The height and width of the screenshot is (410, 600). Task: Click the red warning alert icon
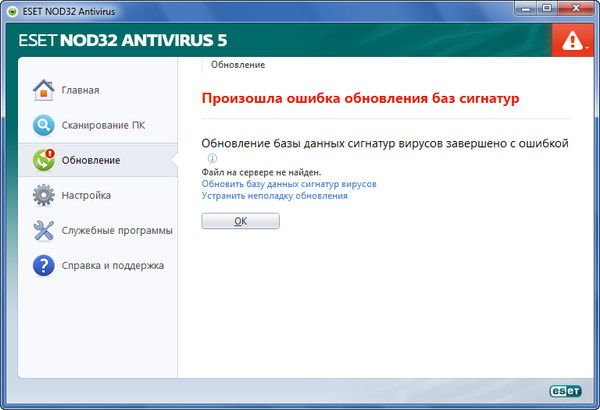coord(572,41)
